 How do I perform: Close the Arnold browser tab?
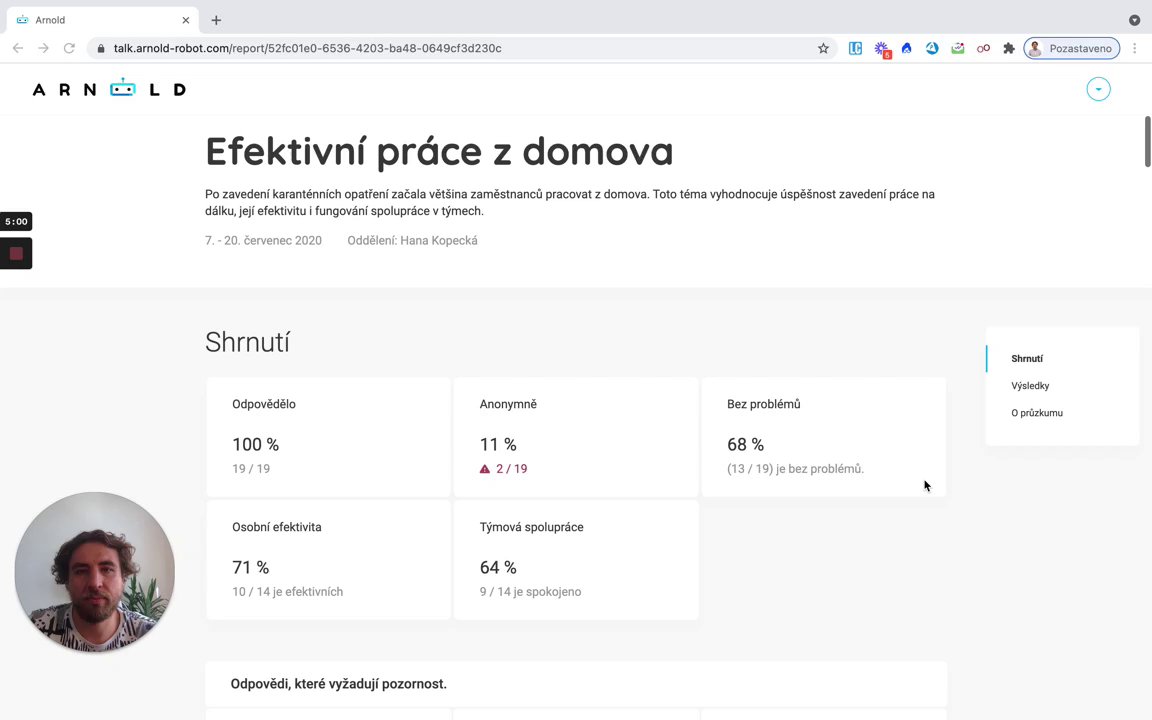pyautogui.click(x=185, y=20)
